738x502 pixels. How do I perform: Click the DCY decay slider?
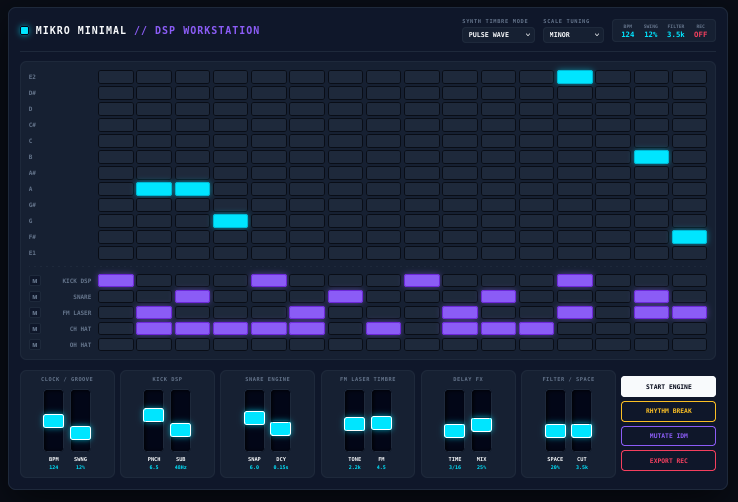coord(281,421)
